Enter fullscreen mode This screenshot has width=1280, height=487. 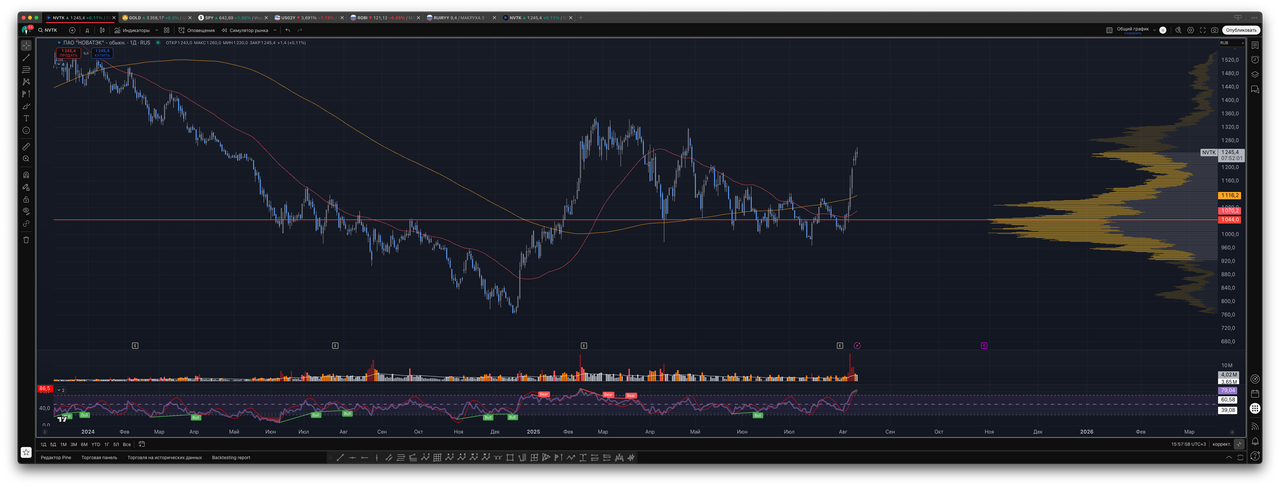tap(1201, 30)
